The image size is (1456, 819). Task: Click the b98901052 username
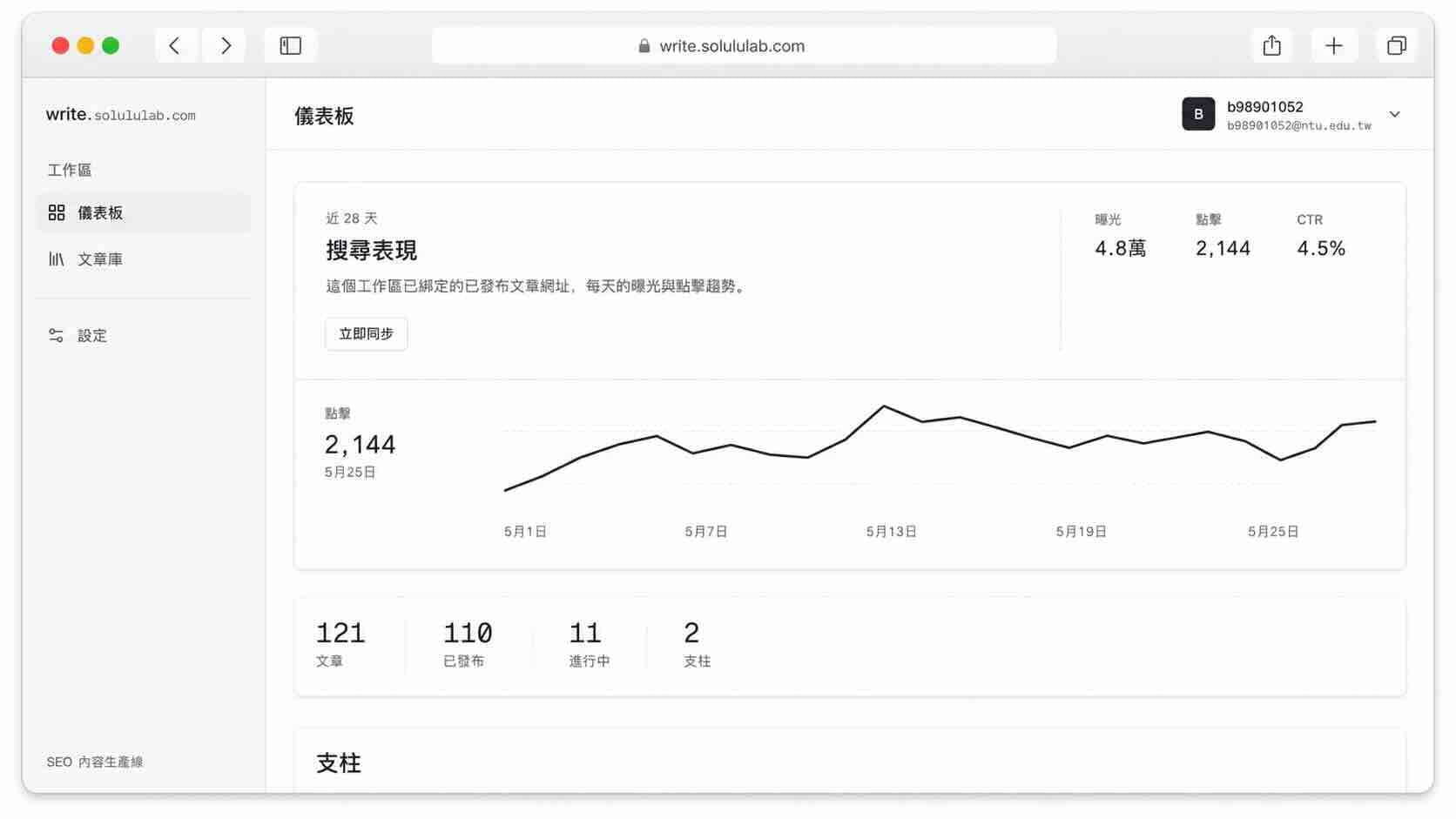click(1265, 106)
